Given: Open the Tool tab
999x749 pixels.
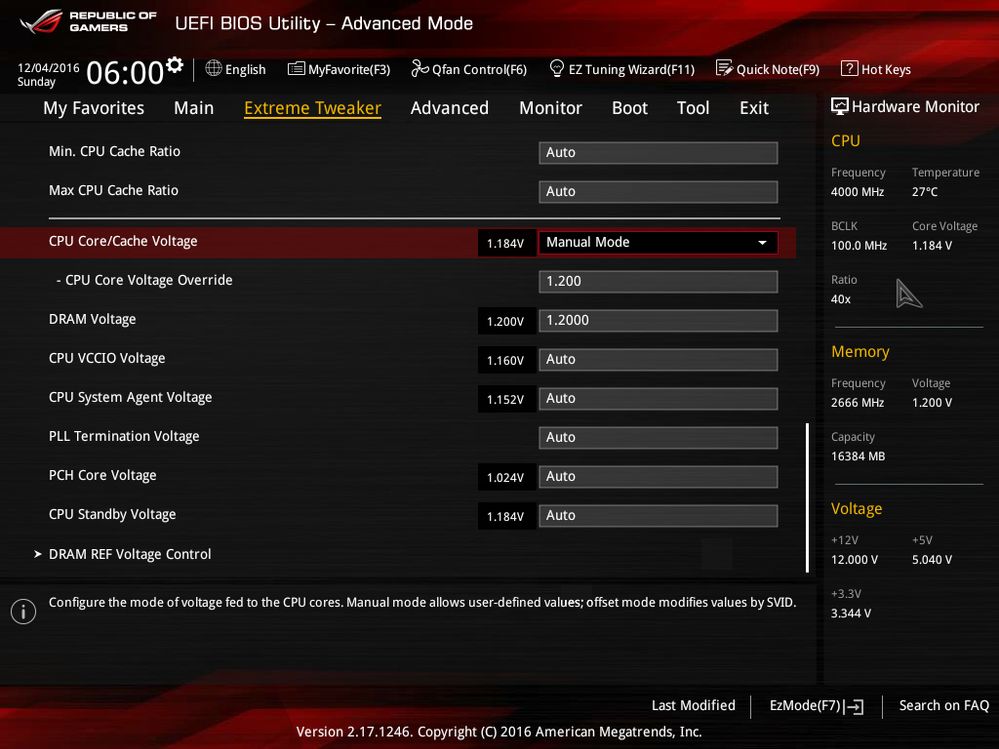Looking at the screenshot, I should [693, 108].
